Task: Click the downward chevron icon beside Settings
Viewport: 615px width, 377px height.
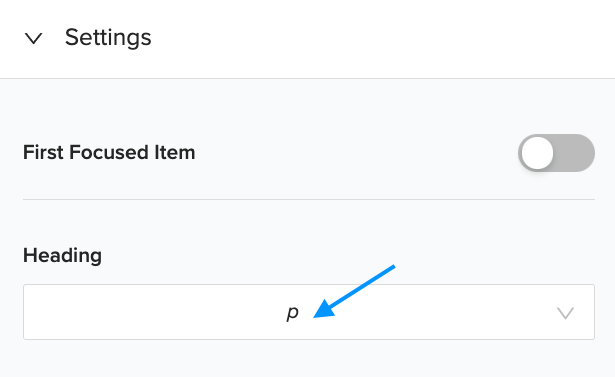Action: pyautogui.click(x=33, y=38)
